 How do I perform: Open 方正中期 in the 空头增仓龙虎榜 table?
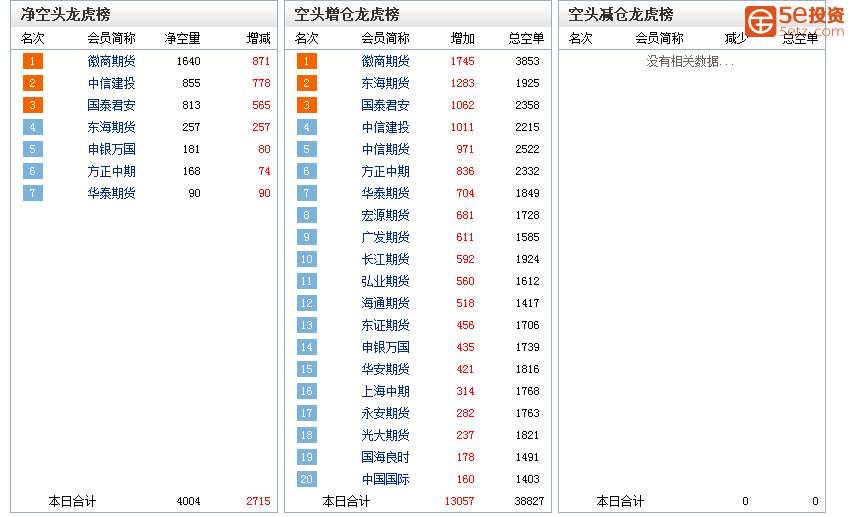385,171
